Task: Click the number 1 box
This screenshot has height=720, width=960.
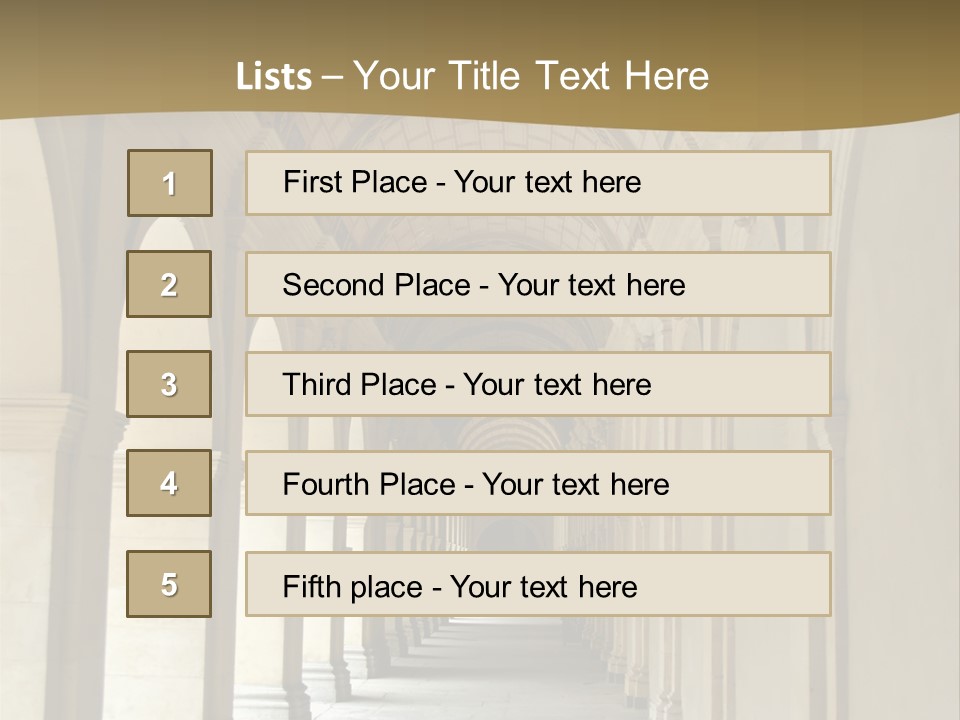Action: click(x=170, y=183)
